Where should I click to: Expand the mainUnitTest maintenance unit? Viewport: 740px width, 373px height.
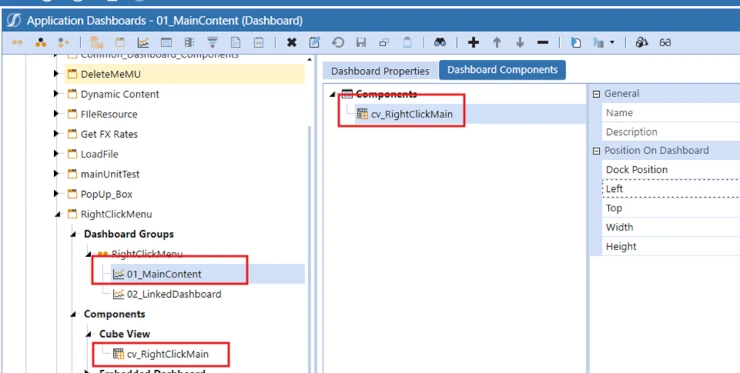(56, 174)
